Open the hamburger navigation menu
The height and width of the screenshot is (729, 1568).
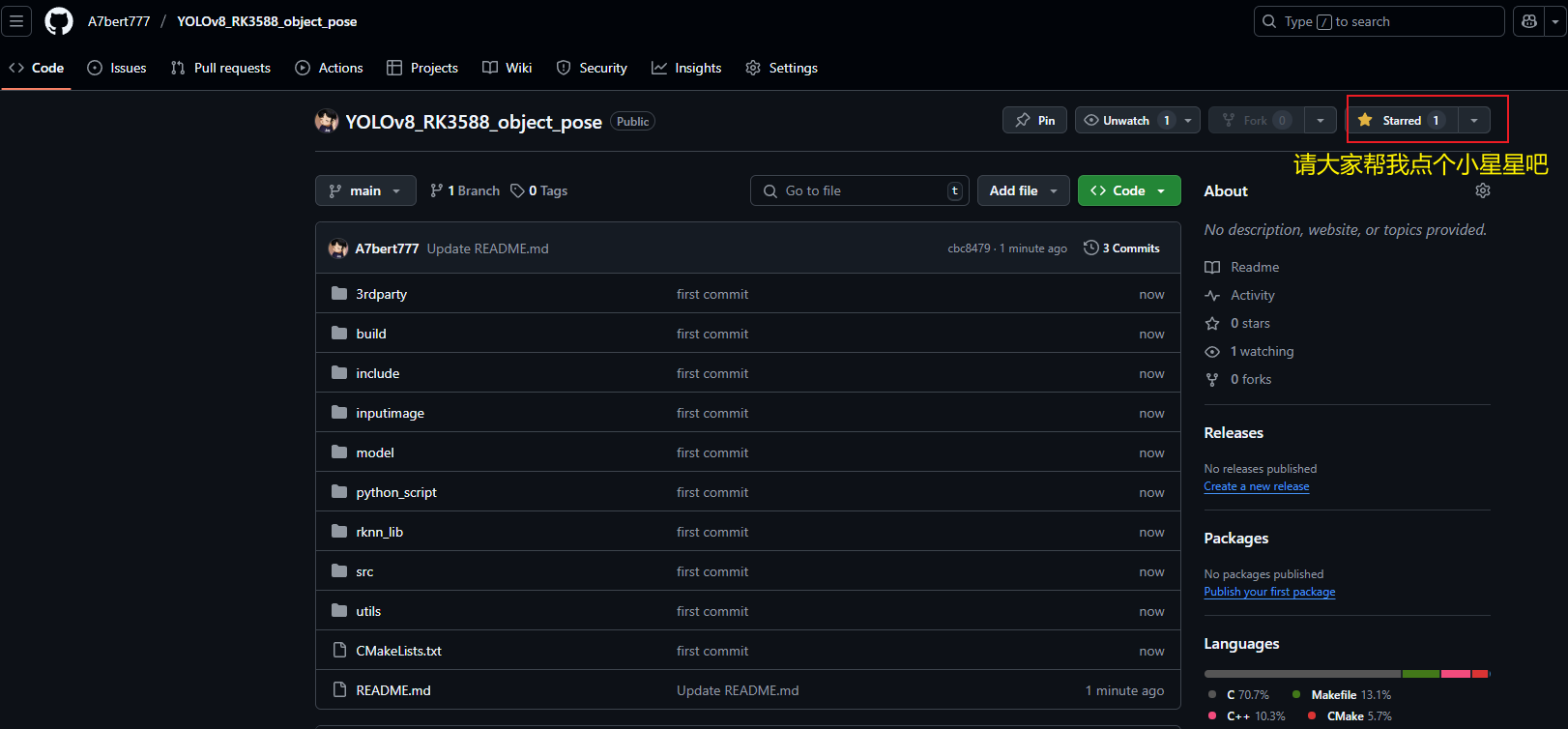coord(16,21)
